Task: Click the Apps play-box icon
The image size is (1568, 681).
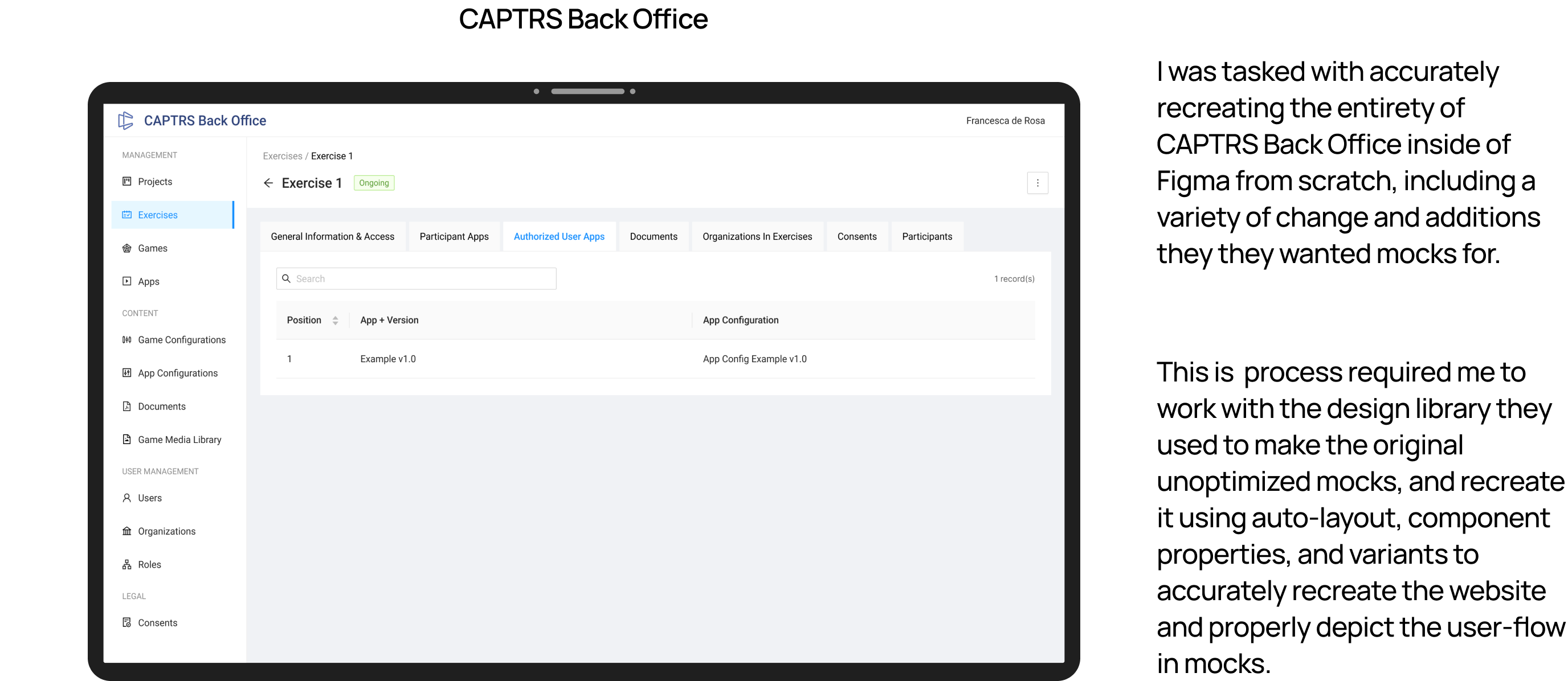Action: click(x=126, y=281)
